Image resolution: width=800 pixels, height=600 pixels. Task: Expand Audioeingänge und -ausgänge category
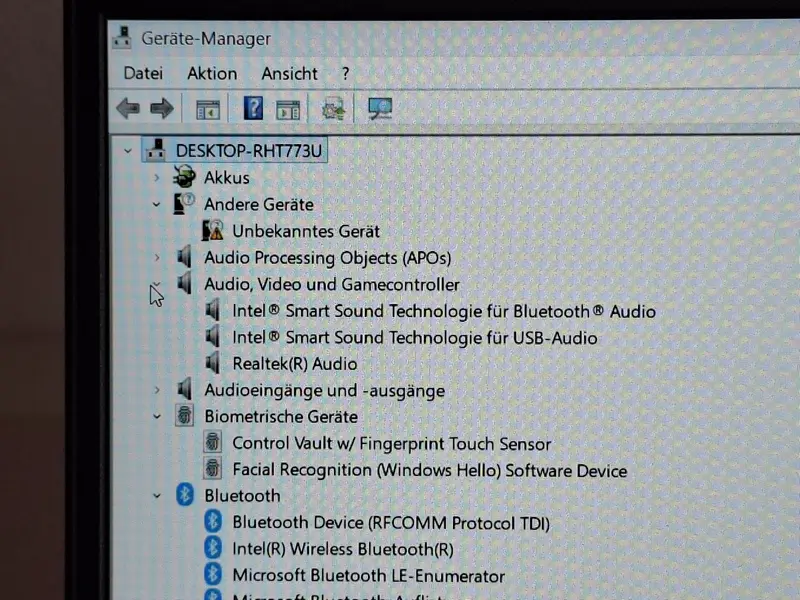(x=157, y=390)
